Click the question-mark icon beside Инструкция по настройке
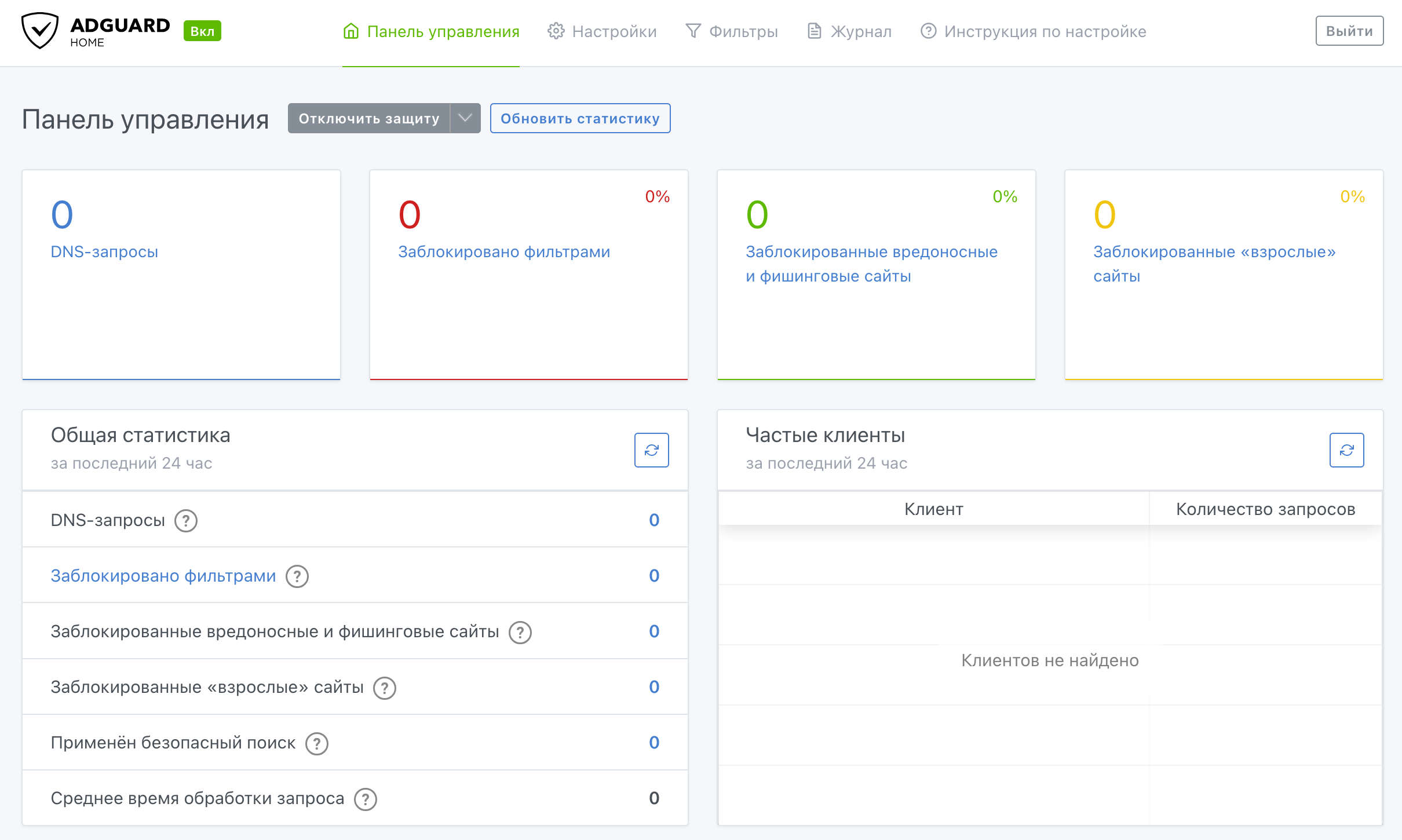The image size is (1402, 840). (x=928, y=31)
